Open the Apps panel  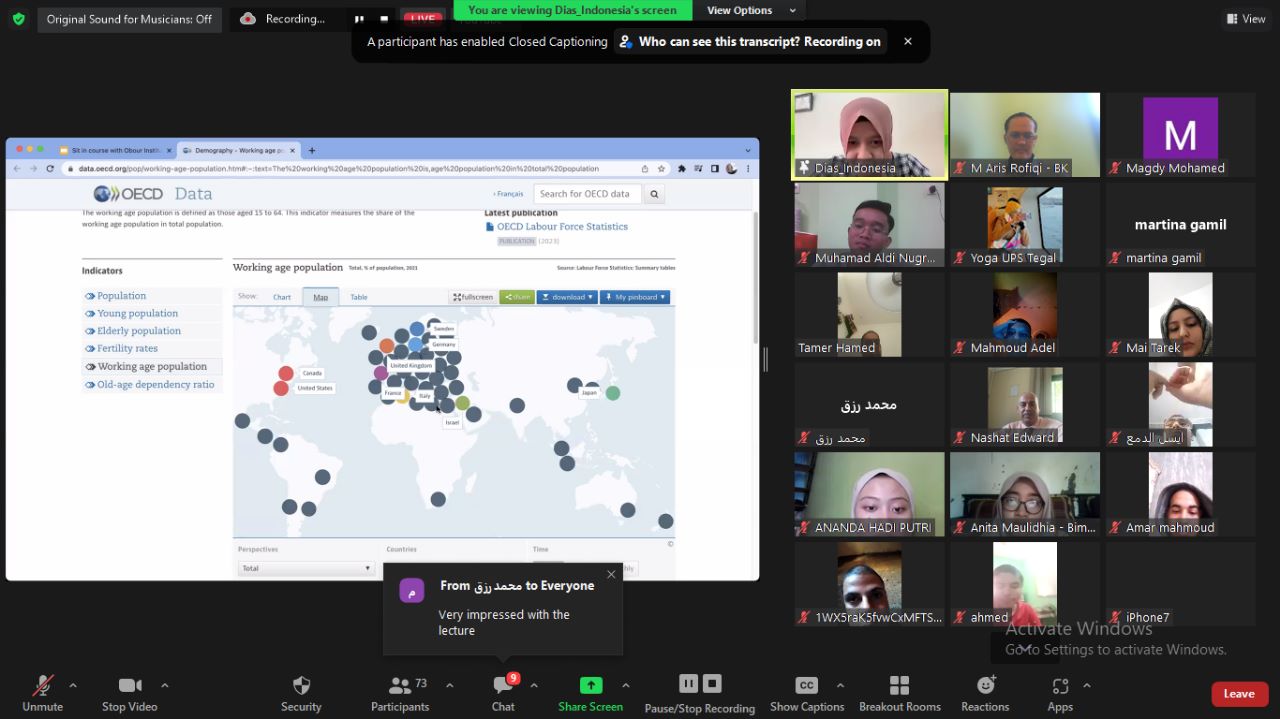point(1060,693)
